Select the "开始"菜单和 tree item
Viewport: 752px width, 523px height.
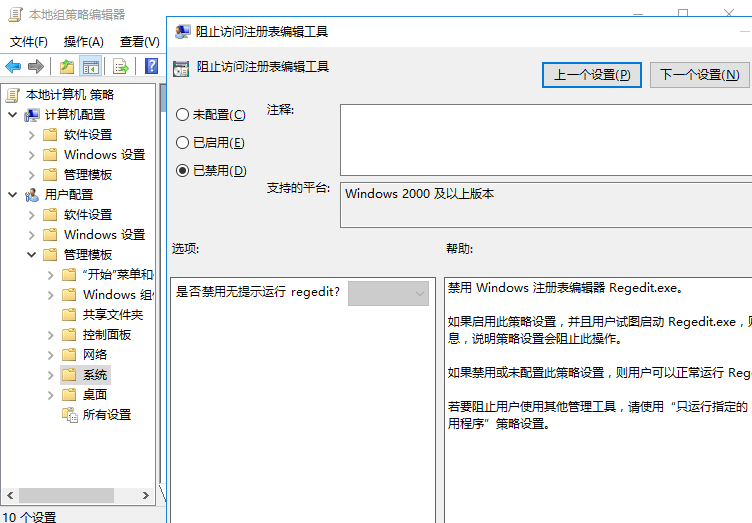coord(118,274)
